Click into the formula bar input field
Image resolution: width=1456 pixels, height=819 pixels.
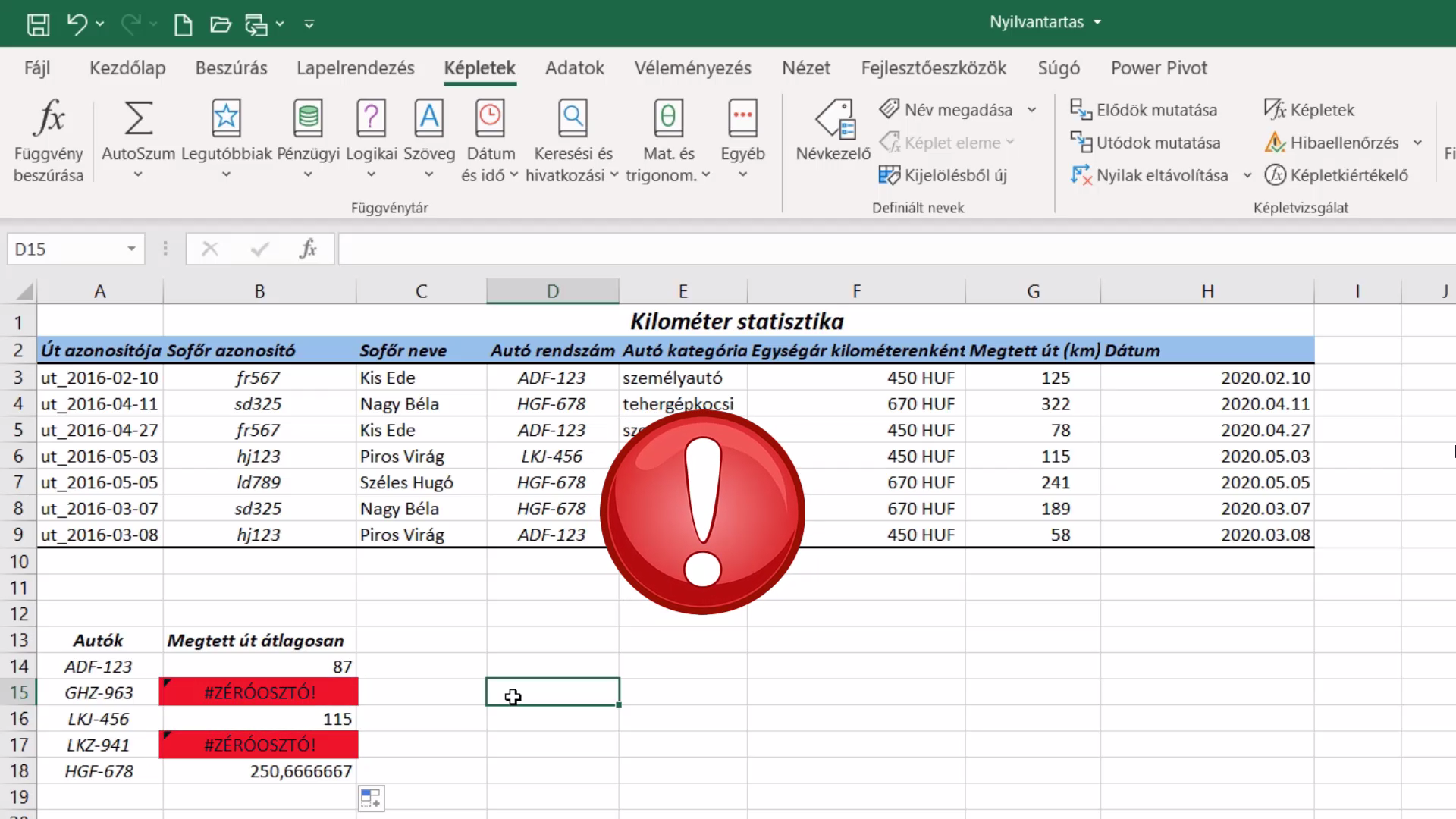pos(895,249)
